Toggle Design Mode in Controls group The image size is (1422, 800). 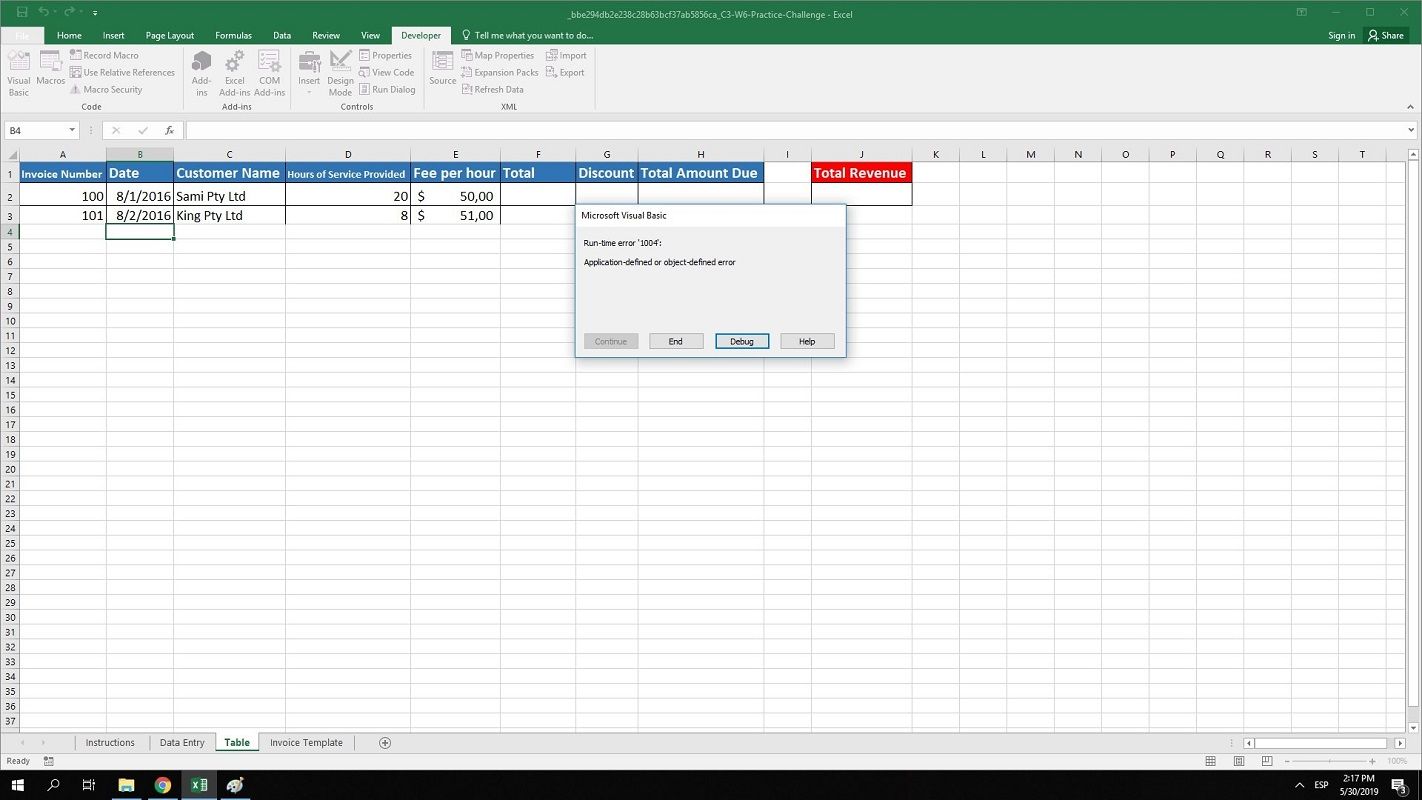[340, 72]
